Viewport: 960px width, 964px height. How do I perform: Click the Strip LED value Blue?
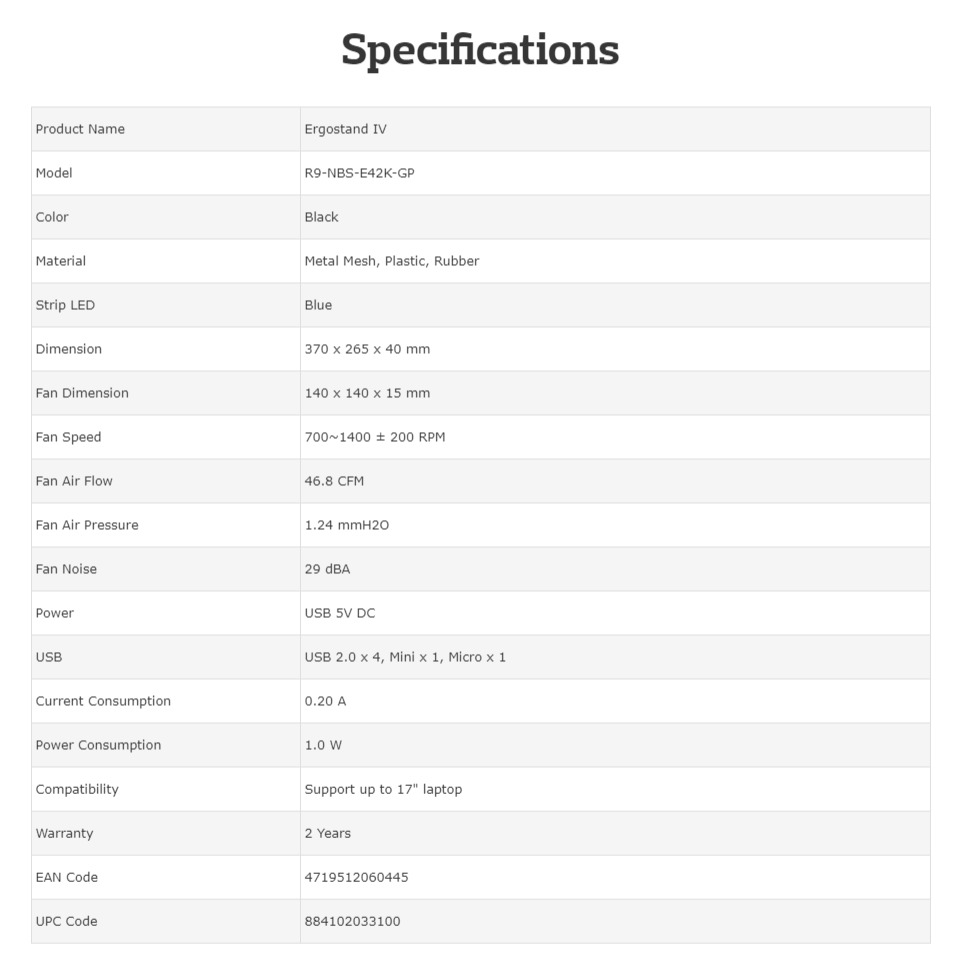(318, 305)
